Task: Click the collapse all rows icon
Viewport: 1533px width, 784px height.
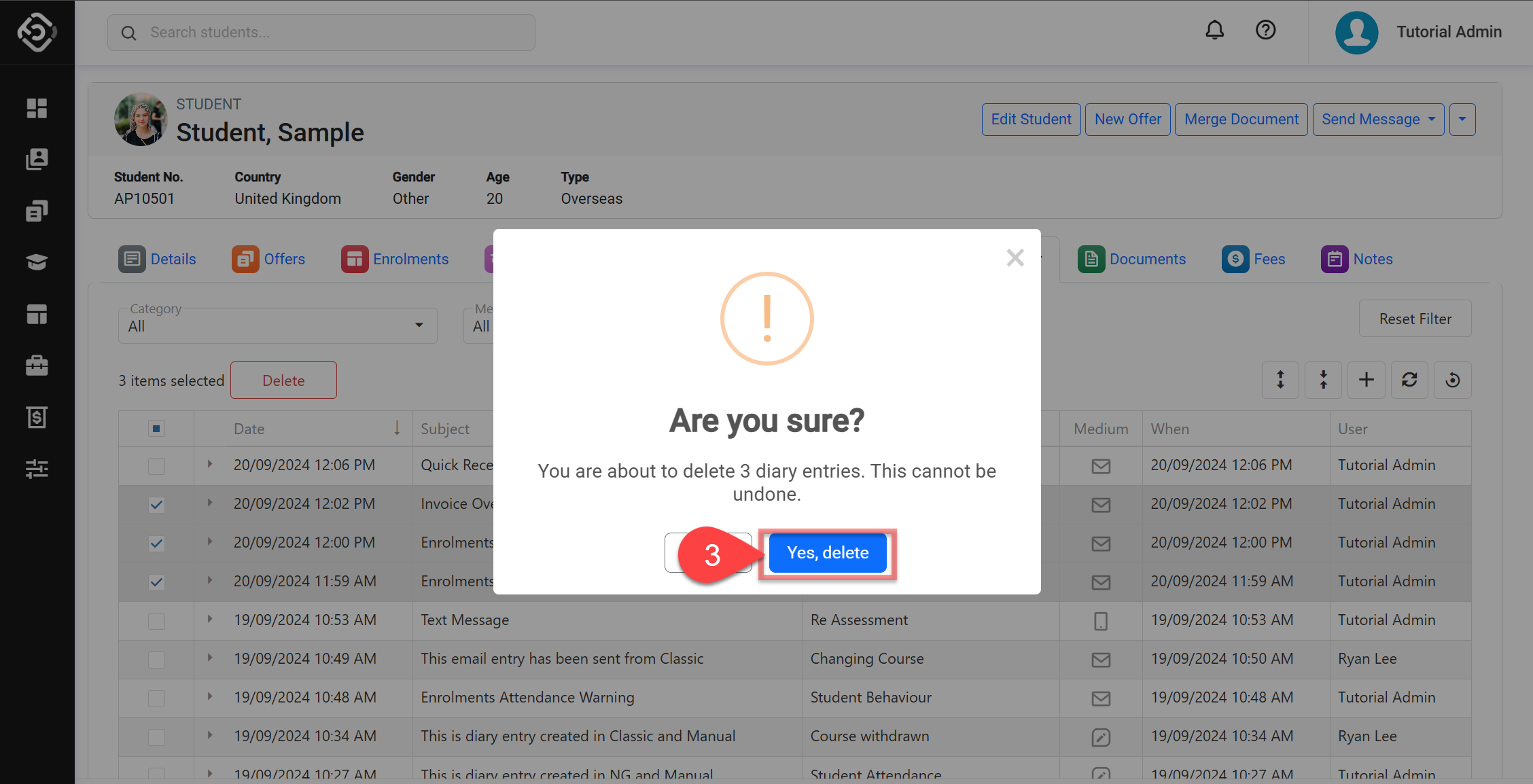Action: (x=1323, y=380)
